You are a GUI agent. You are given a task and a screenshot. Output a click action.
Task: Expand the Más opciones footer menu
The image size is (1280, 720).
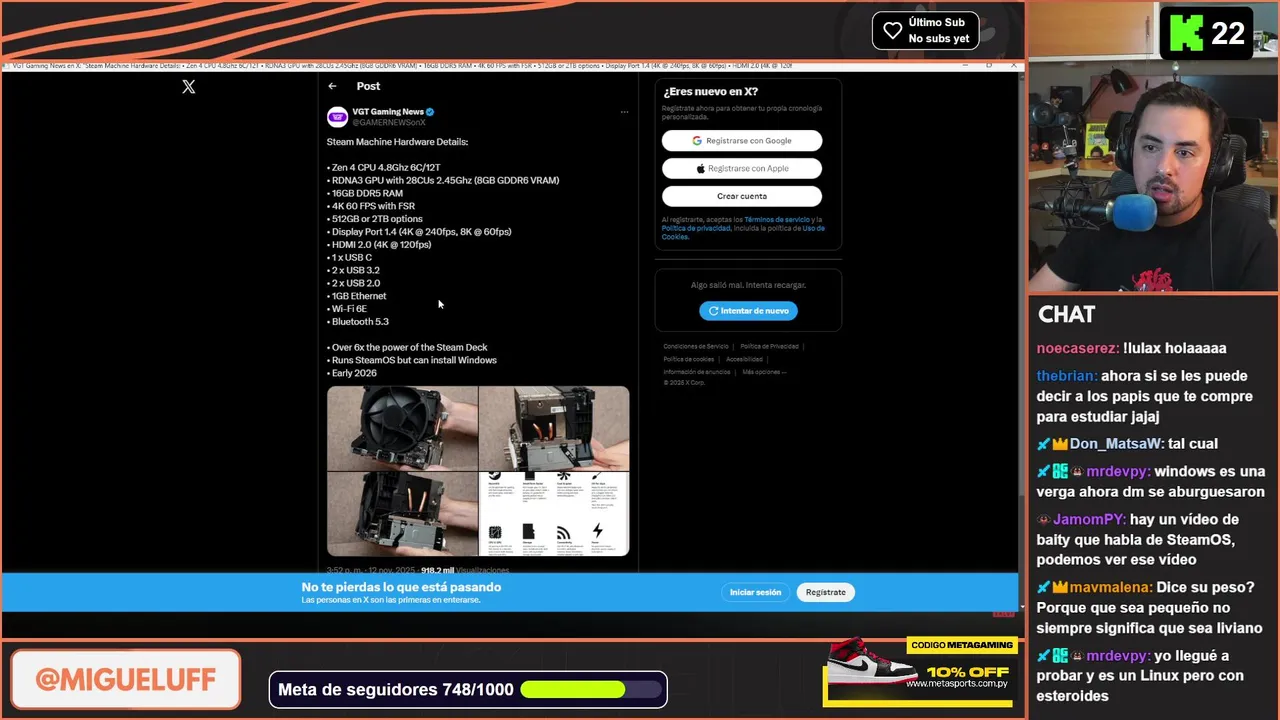point(764,372)
